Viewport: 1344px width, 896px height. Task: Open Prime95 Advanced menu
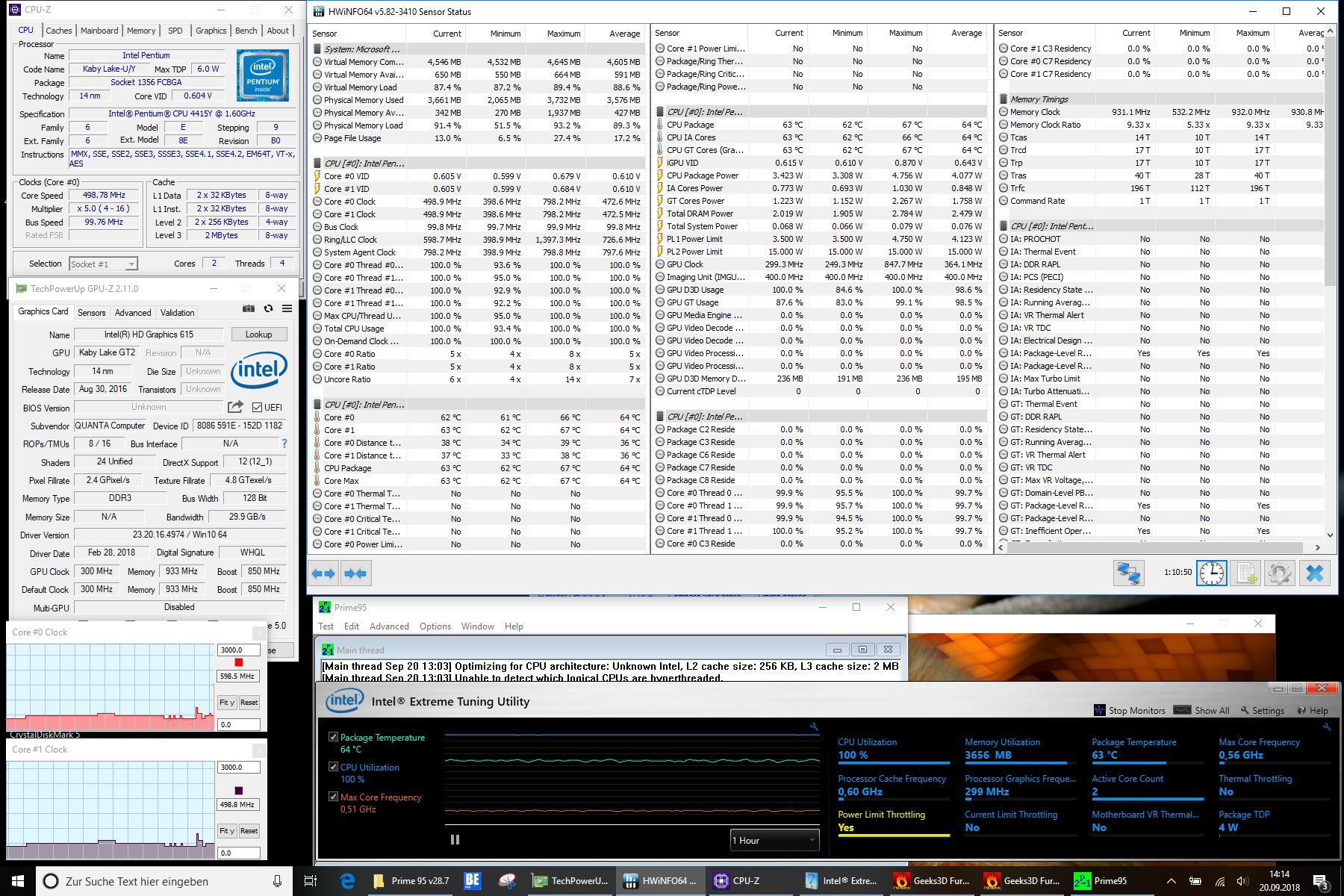389,626
